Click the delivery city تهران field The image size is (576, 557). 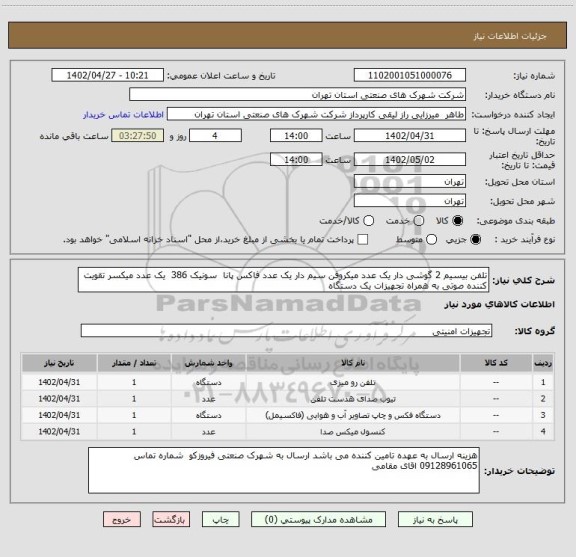click(x=410, y=201)
